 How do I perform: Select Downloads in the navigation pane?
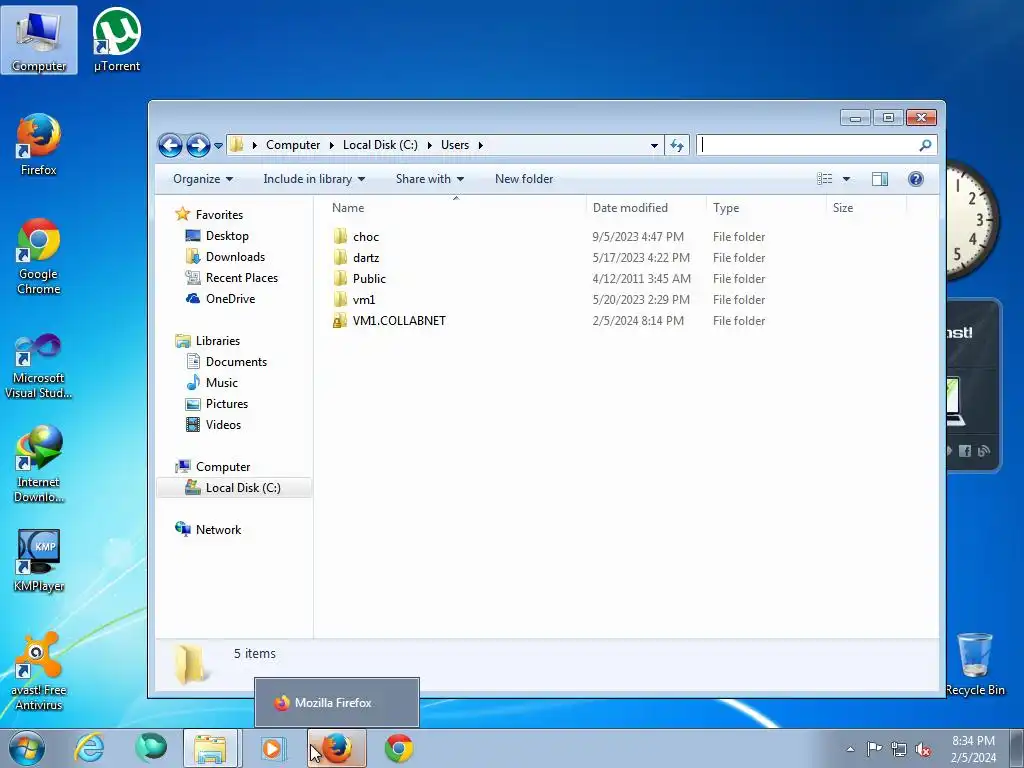[235, 257]
